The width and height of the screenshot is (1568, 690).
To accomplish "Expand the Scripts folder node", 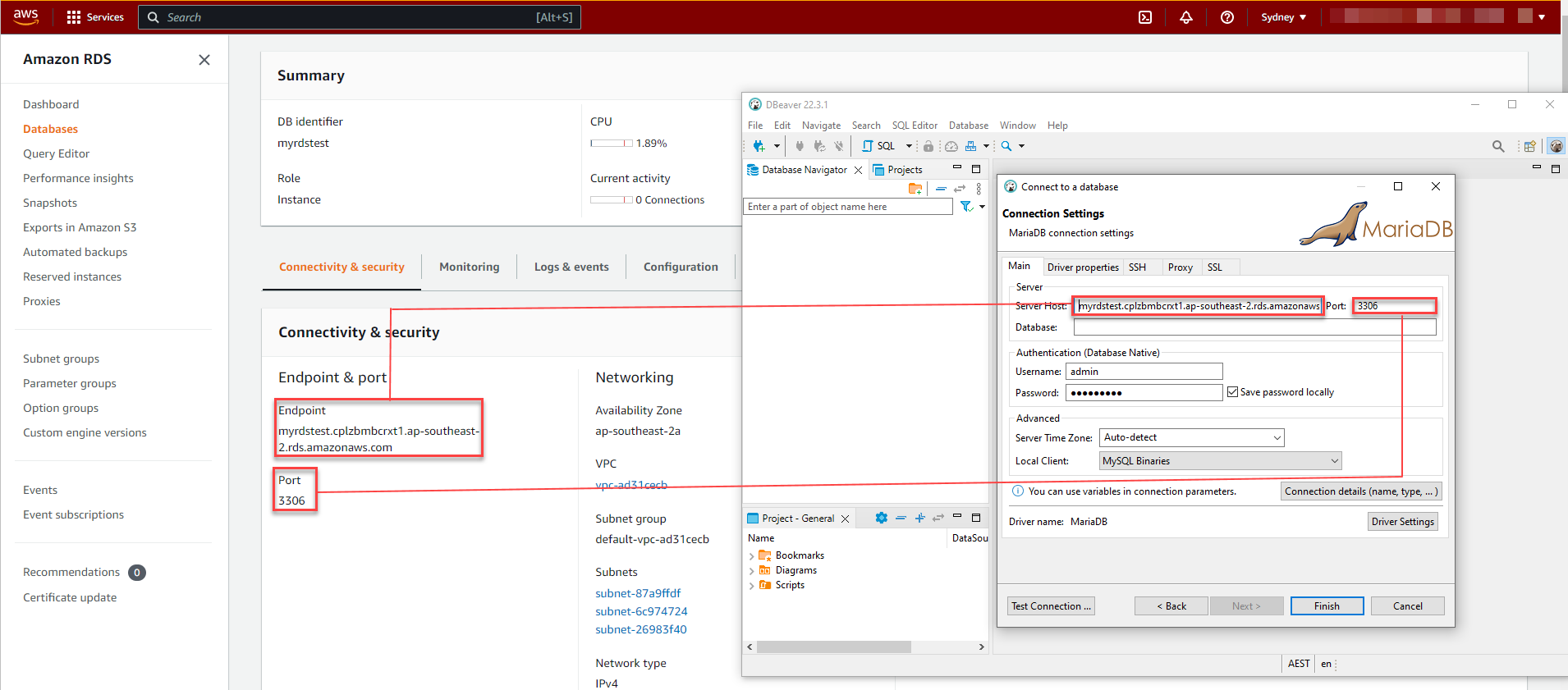I will tap(751, 586).
